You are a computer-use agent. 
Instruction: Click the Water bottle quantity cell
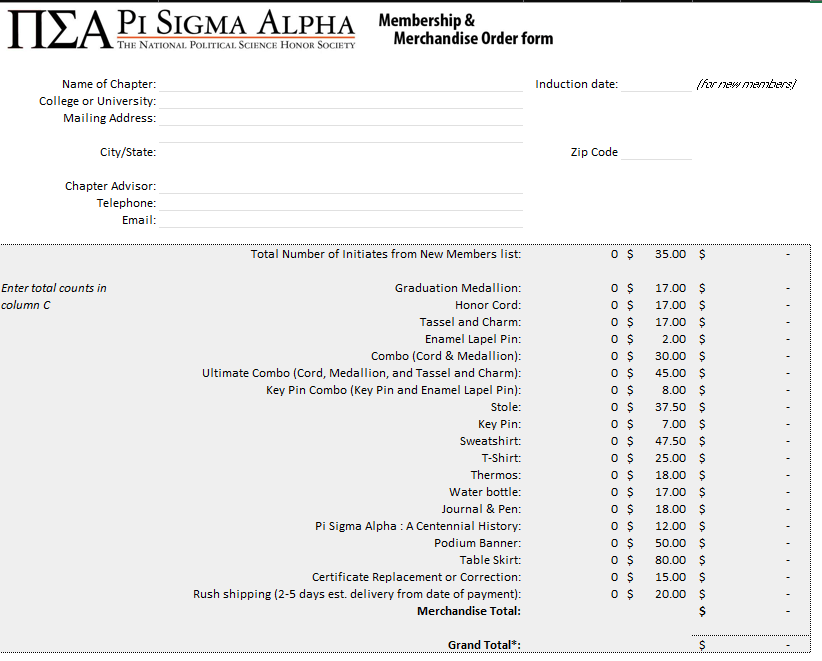tap(572, 492)
